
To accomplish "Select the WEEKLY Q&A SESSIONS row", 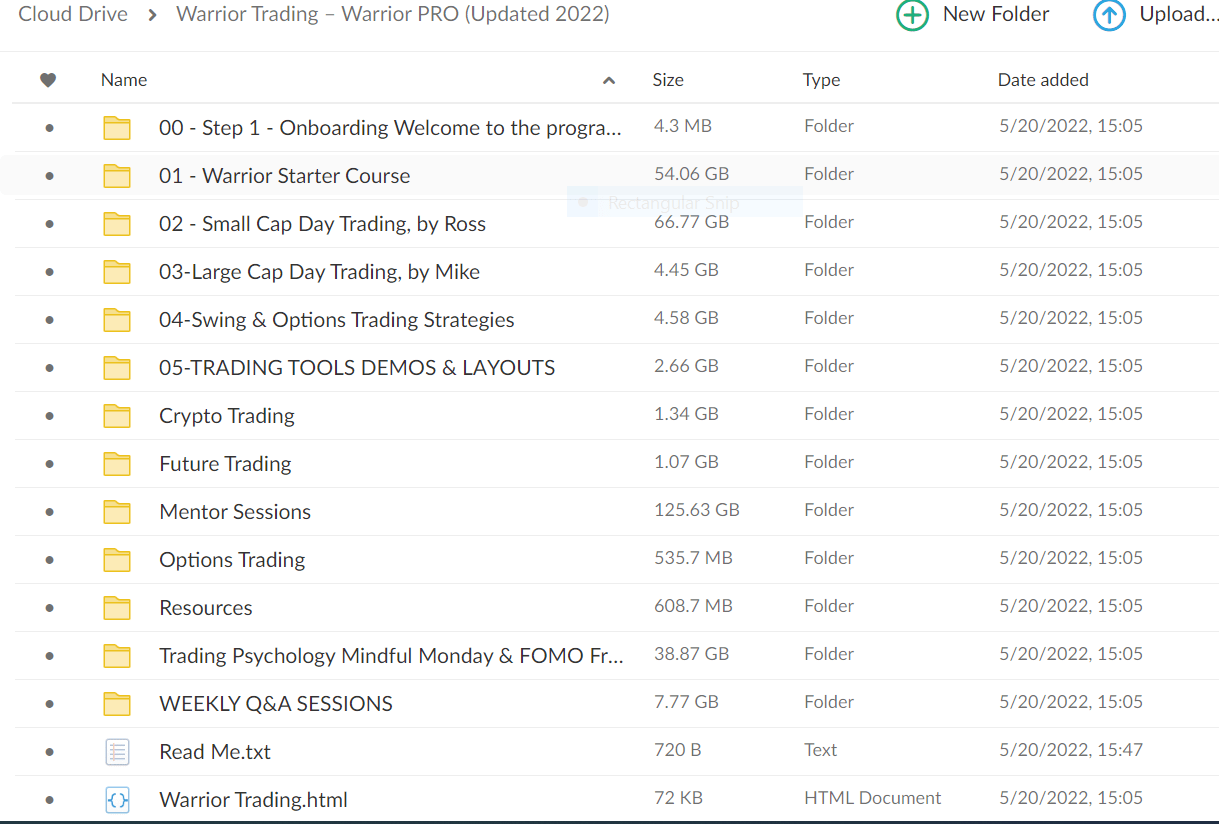I will pos(275,703).
